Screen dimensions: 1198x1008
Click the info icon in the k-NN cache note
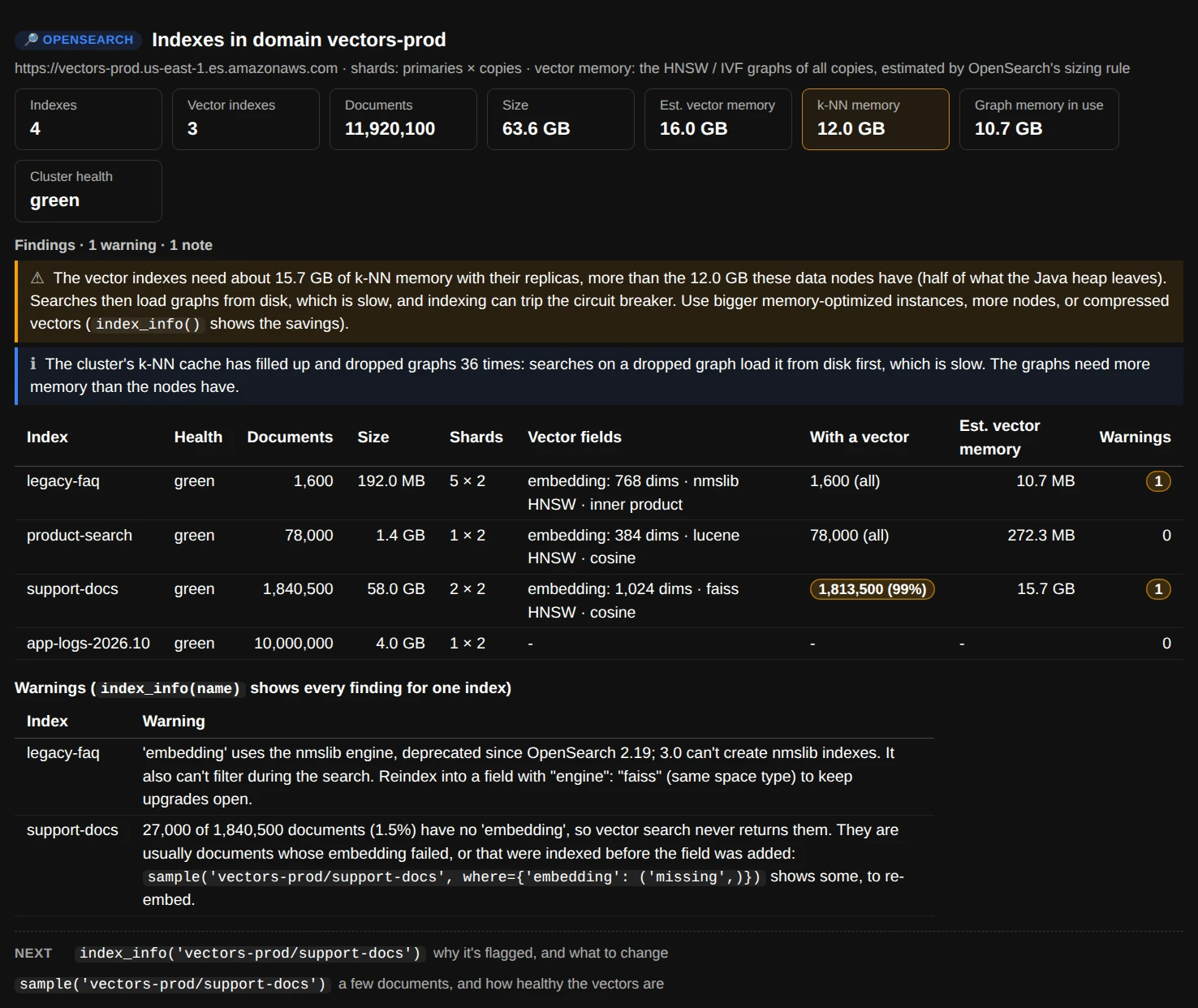pyautogui.click(x=33, y=364)
